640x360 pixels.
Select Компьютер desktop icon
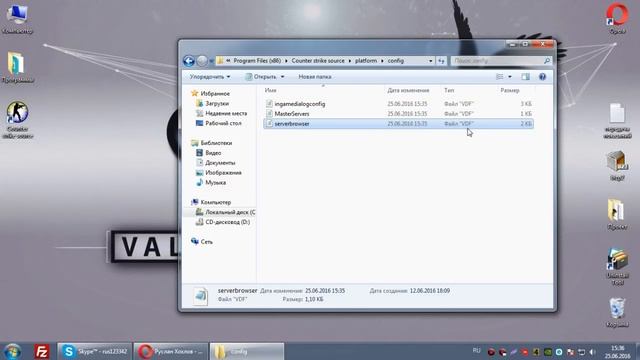click(17, 19)
